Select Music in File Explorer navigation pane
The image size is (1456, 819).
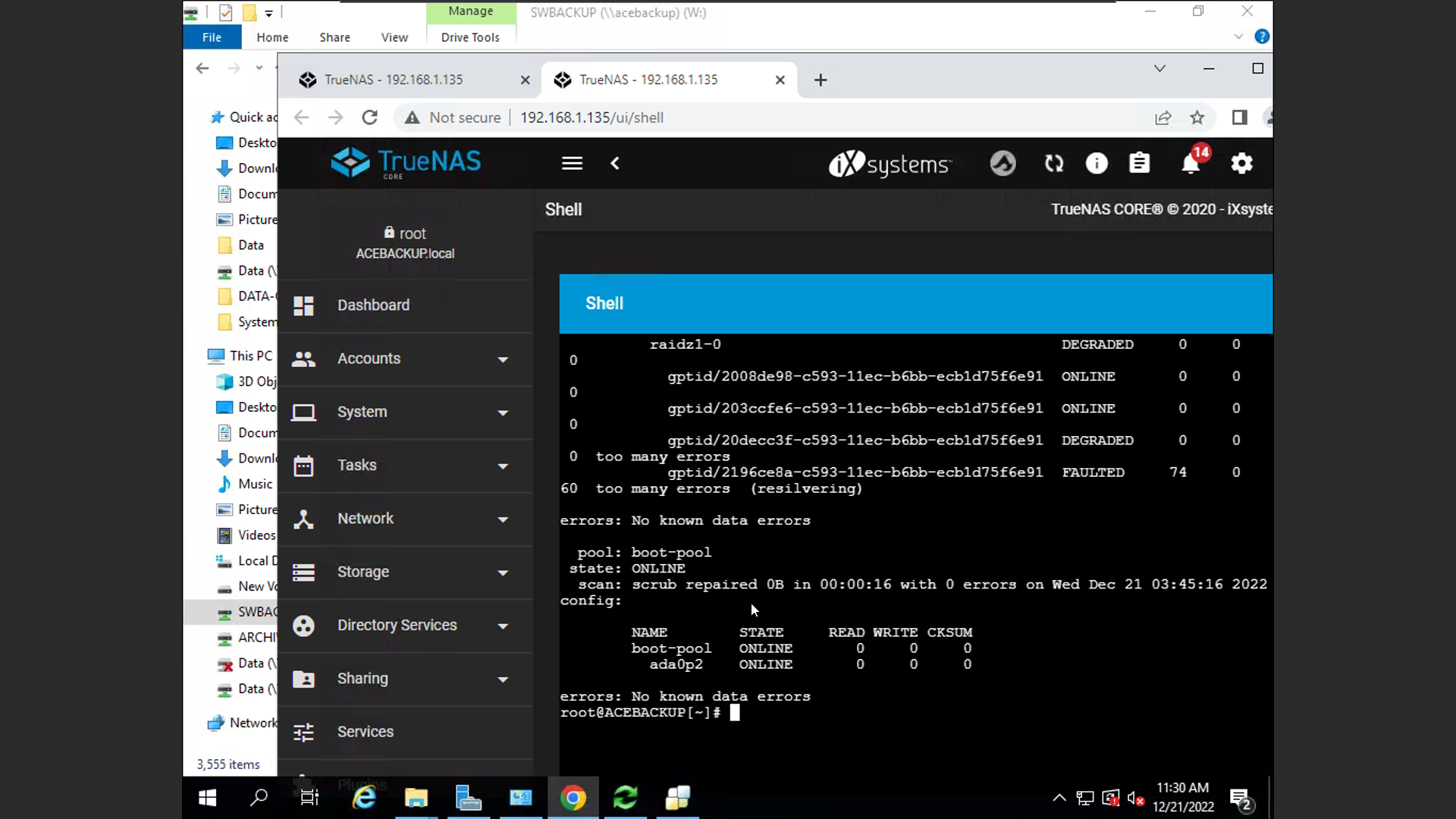tap(255, 484)
